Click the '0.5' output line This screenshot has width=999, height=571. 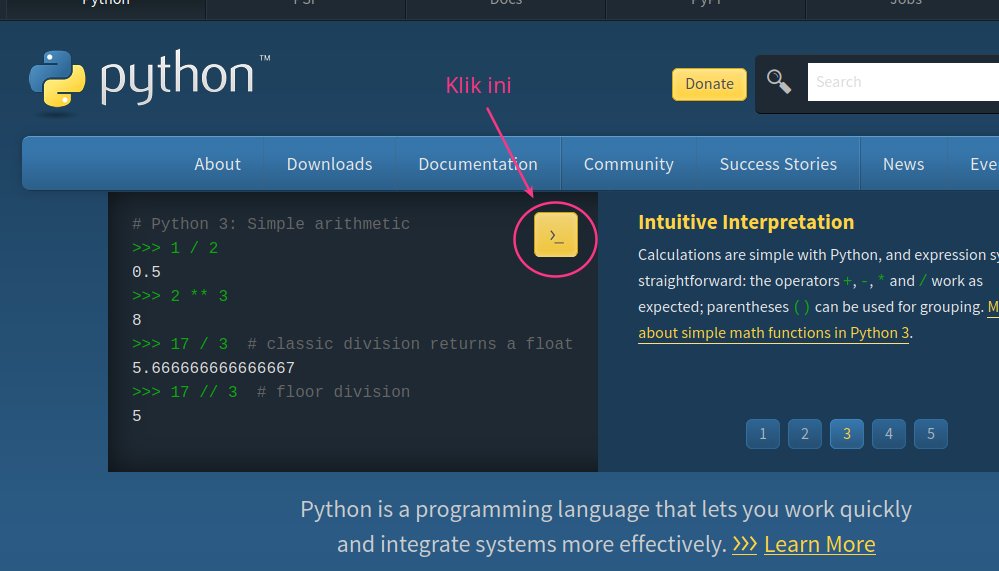146,272
